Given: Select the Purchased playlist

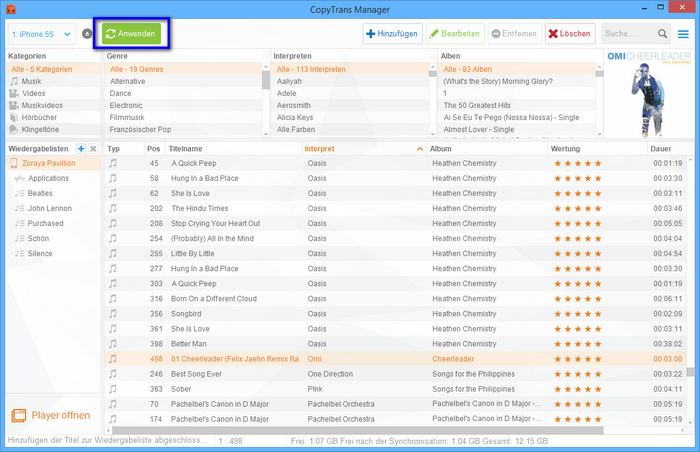Looking at the screenshot, I should 45,223.
